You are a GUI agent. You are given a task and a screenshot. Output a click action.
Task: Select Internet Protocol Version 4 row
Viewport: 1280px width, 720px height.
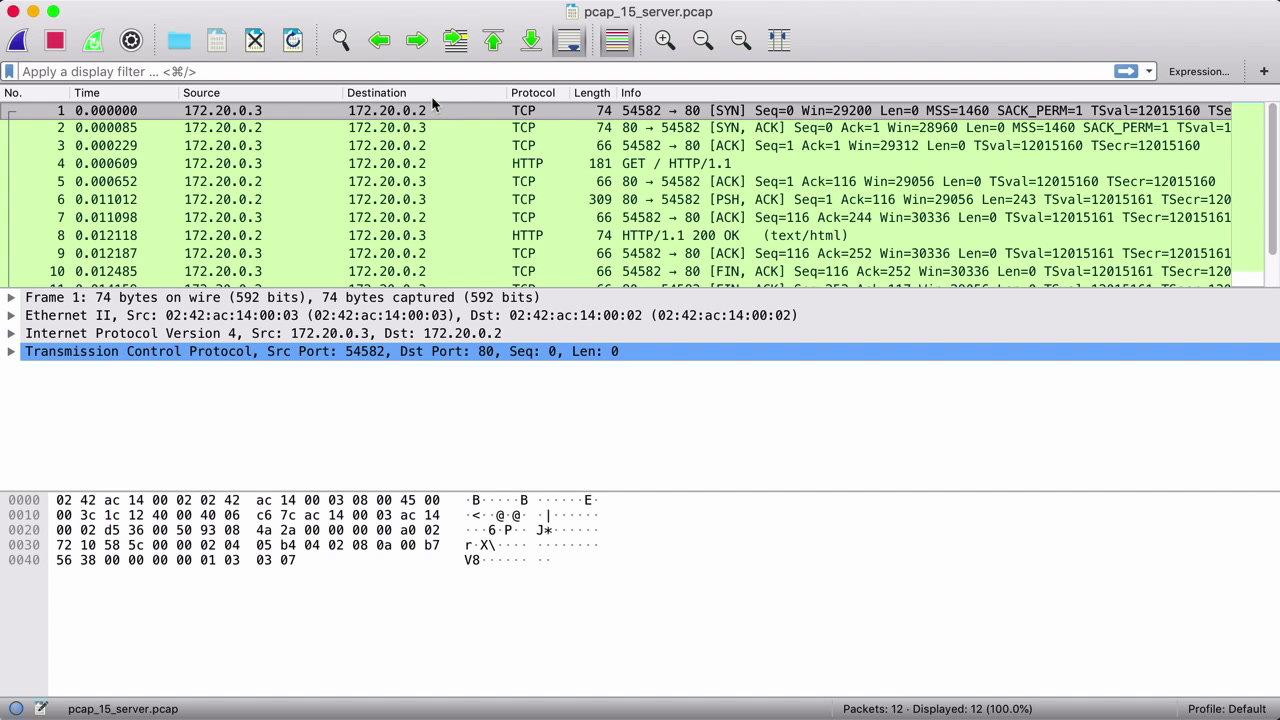[640, 334]
